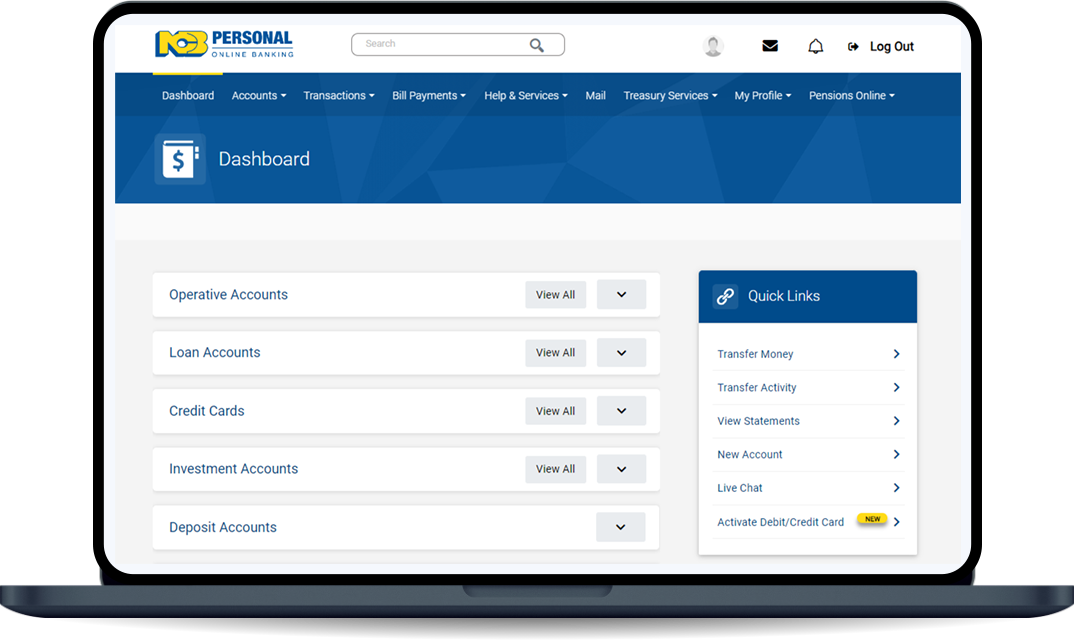This screenshot has width=1074, height=640.
Task: Open the mail envelope icon
Action: (x=770, y=46)
